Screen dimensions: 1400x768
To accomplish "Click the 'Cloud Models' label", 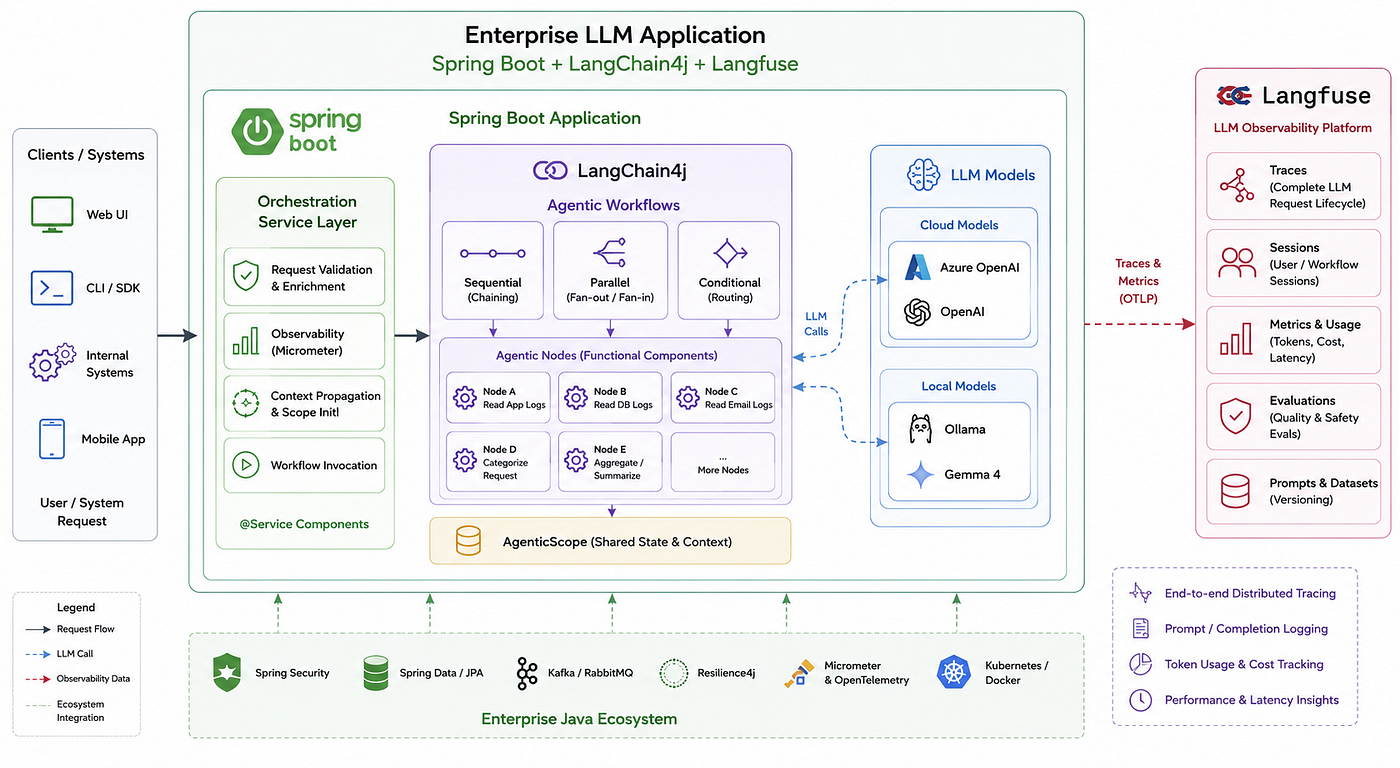I will click(959, 225).
